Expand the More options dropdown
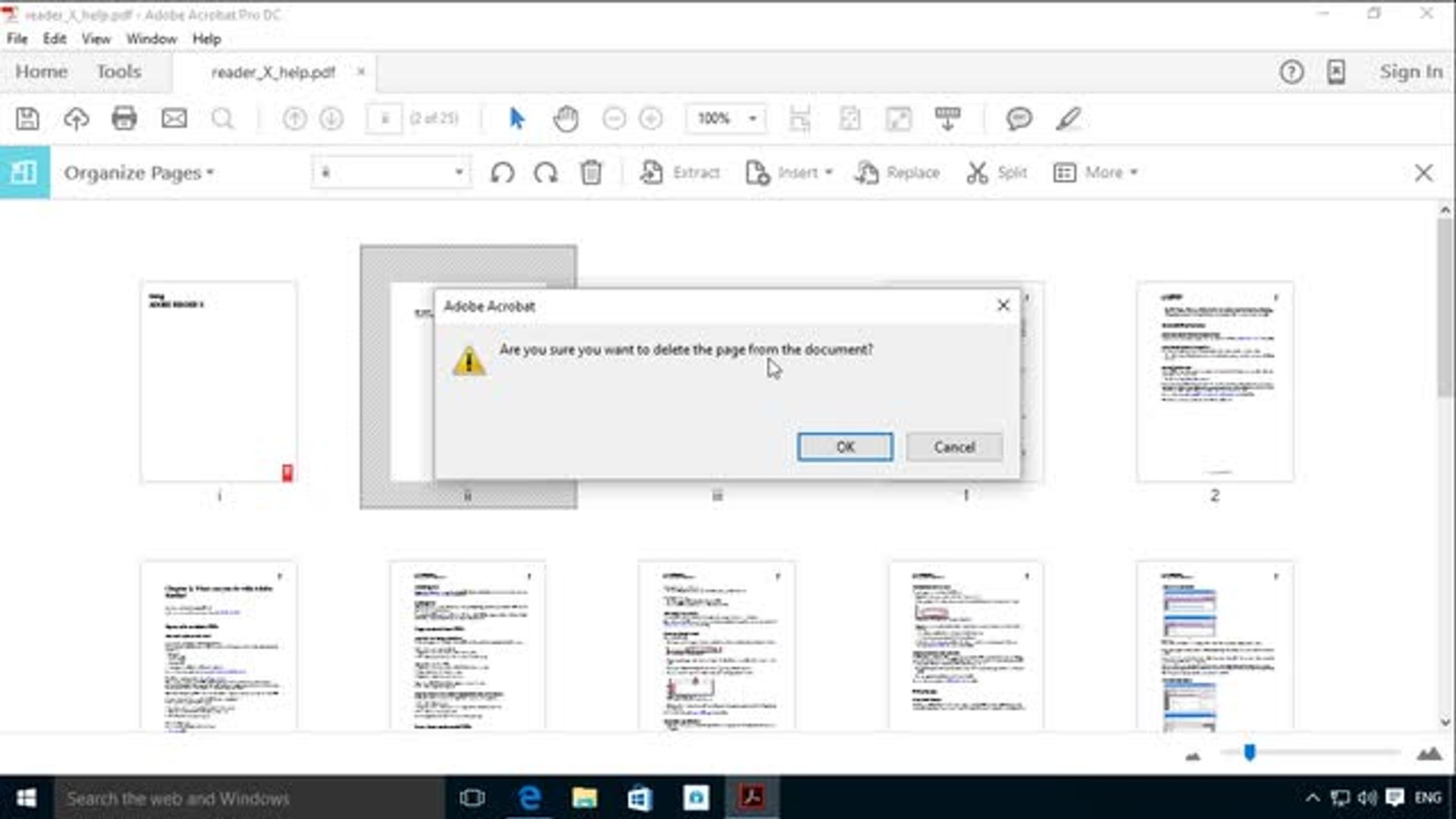The image size is (1456, 819). coord(1096,173)
